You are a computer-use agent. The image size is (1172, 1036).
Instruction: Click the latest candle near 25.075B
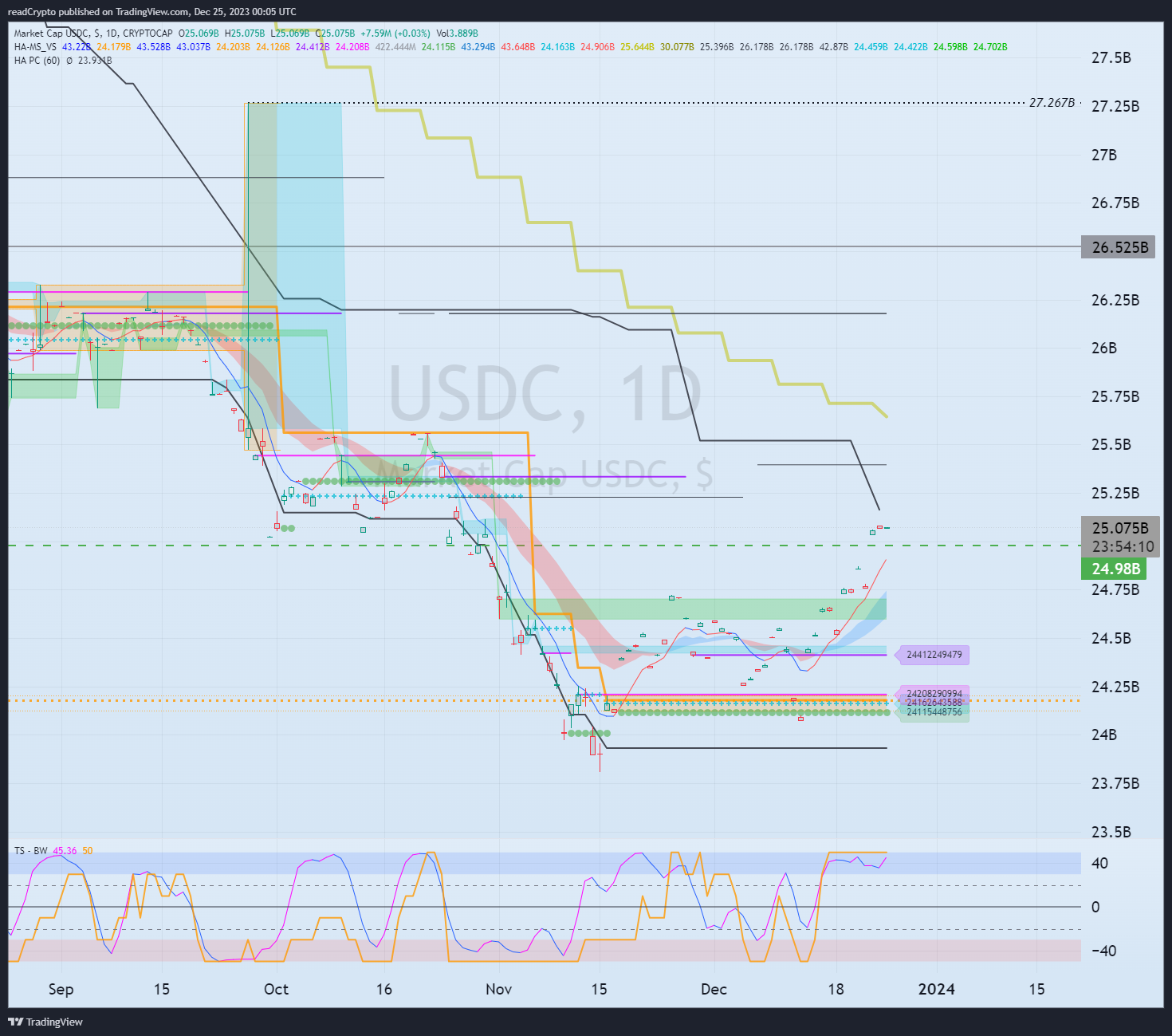pyautogui.click(x=887, y=528)
